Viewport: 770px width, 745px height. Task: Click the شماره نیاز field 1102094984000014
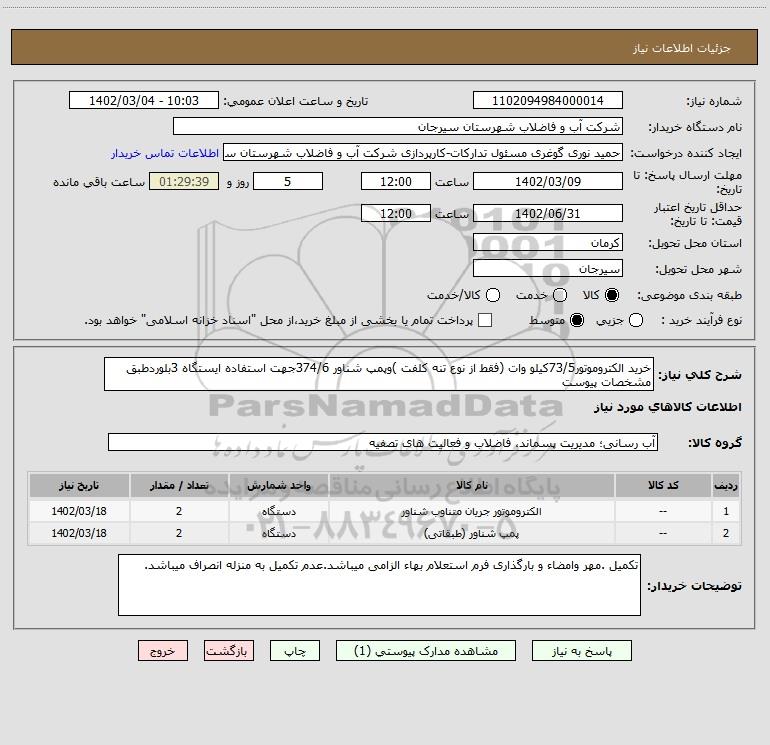(x=548, y=100)
